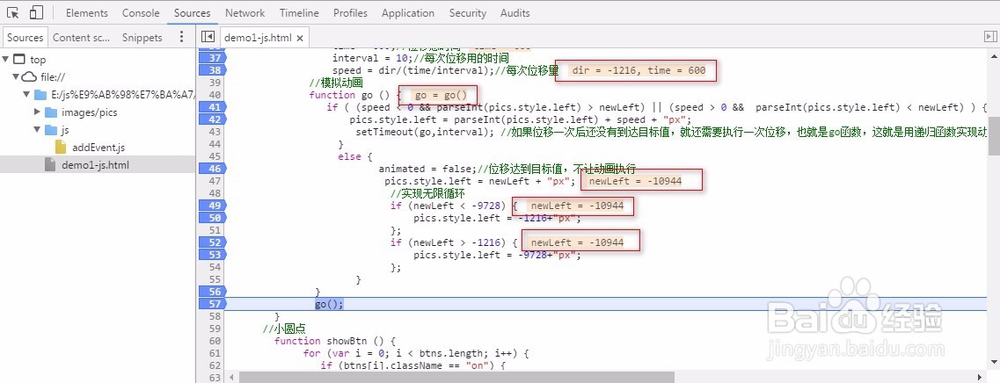
Task: Go to the Timeline tab
Action: pos(299,13)
